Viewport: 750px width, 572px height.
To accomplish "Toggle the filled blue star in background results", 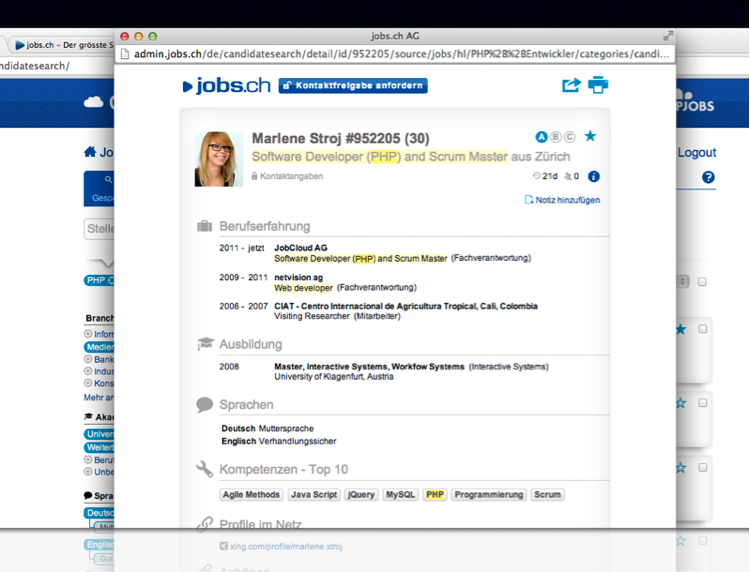I will click(x=681, y=330).
